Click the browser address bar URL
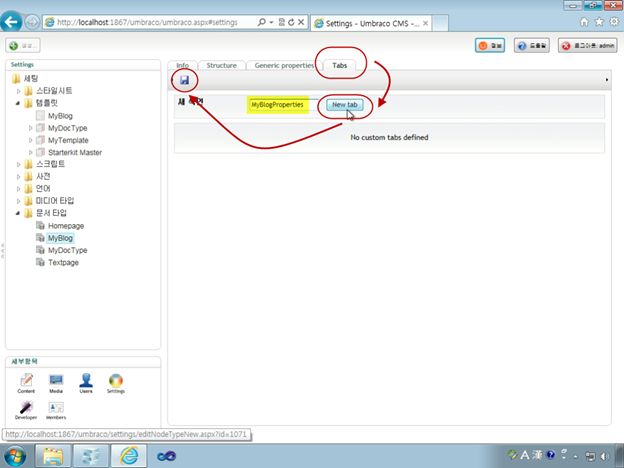The width and height of the screenshot is (624, 468). click(x=147, y=22)
